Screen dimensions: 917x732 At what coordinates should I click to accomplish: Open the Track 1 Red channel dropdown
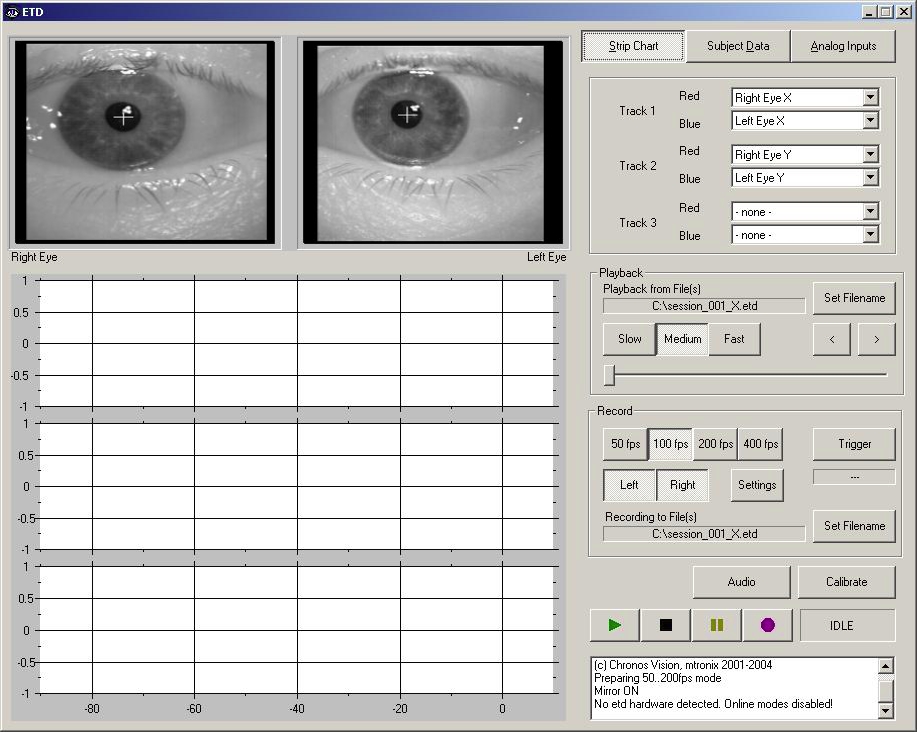pyautogui.click(x=804, y=97)
